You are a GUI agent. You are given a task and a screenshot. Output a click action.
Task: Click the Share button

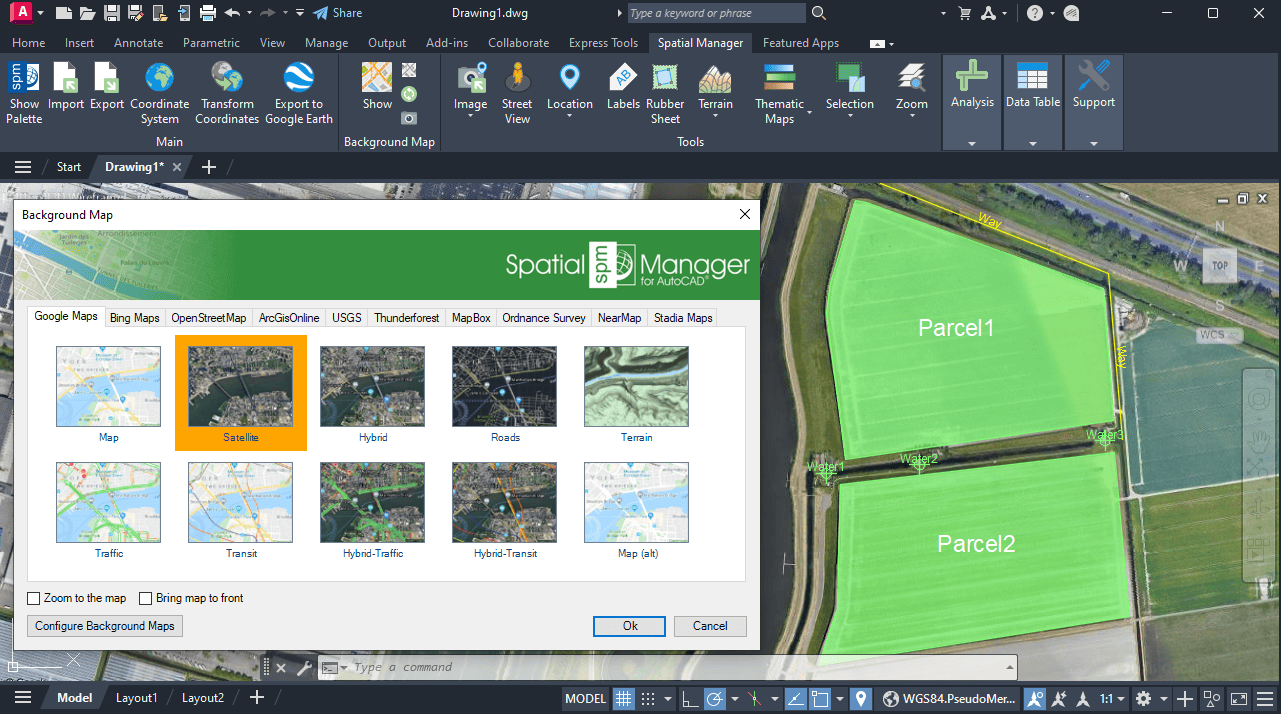[x=338, y=13]
